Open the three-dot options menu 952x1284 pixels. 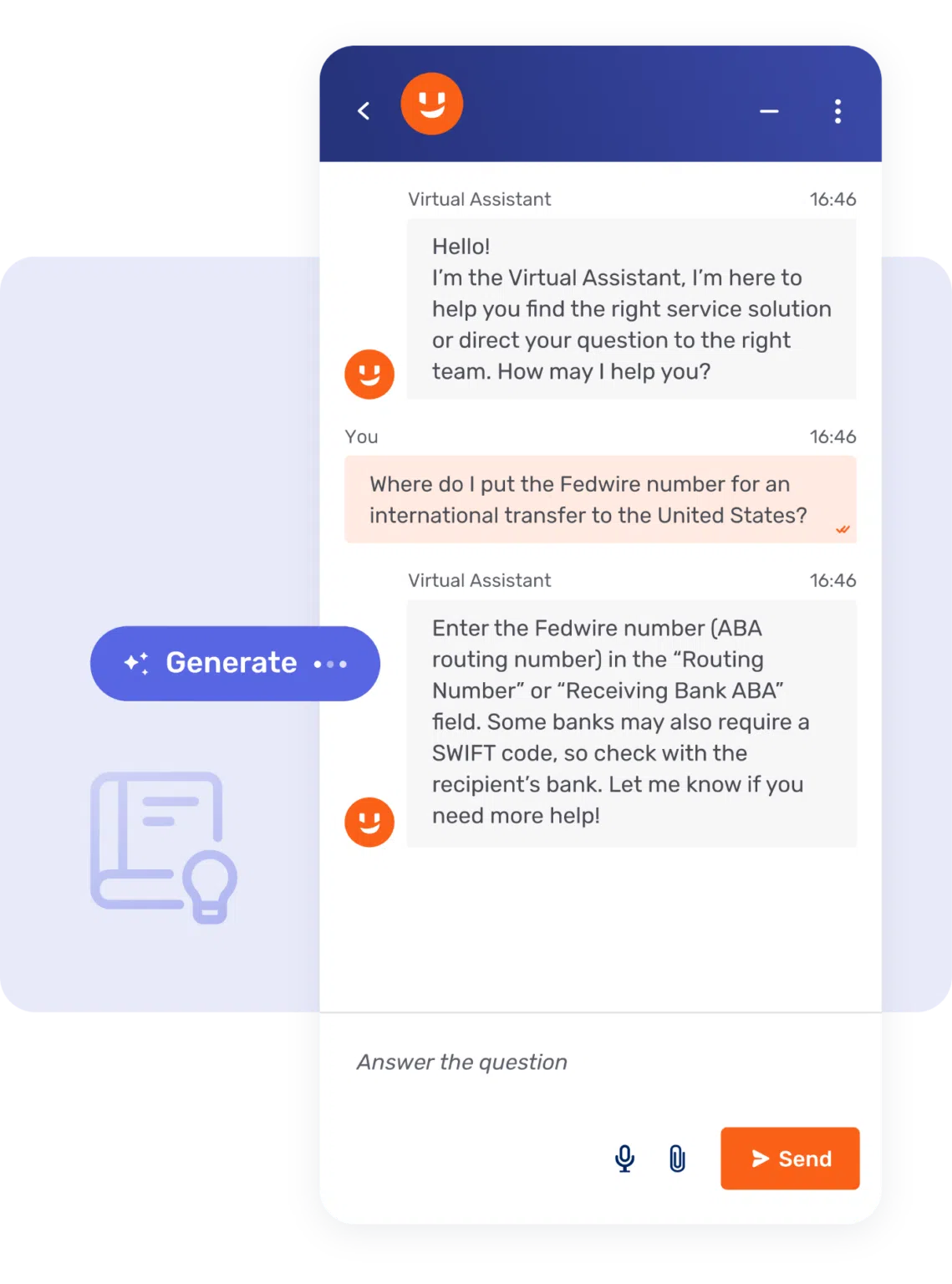[837, 111]
